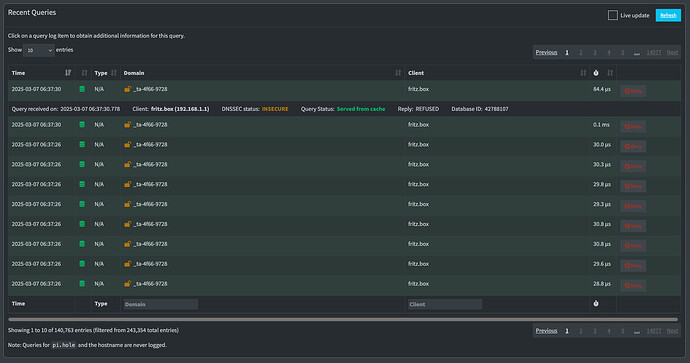
Task: Go to page 3 in bottom pagination
Action: [x=595, y=331]
